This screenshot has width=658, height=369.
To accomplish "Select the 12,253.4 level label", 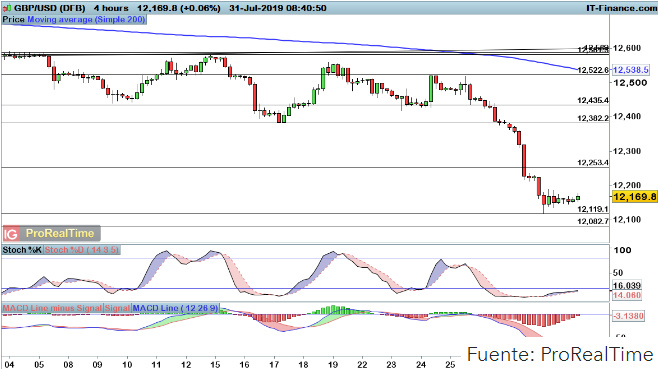I will click(x=593, y=162).
